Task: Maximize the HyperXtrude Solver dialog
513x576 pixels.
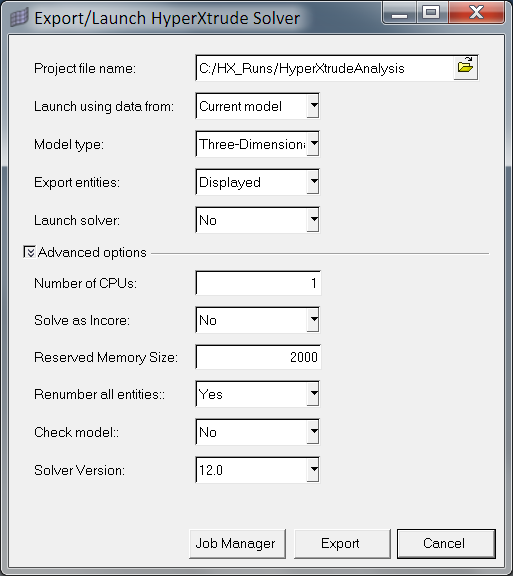Action: [x=431, y=13]
